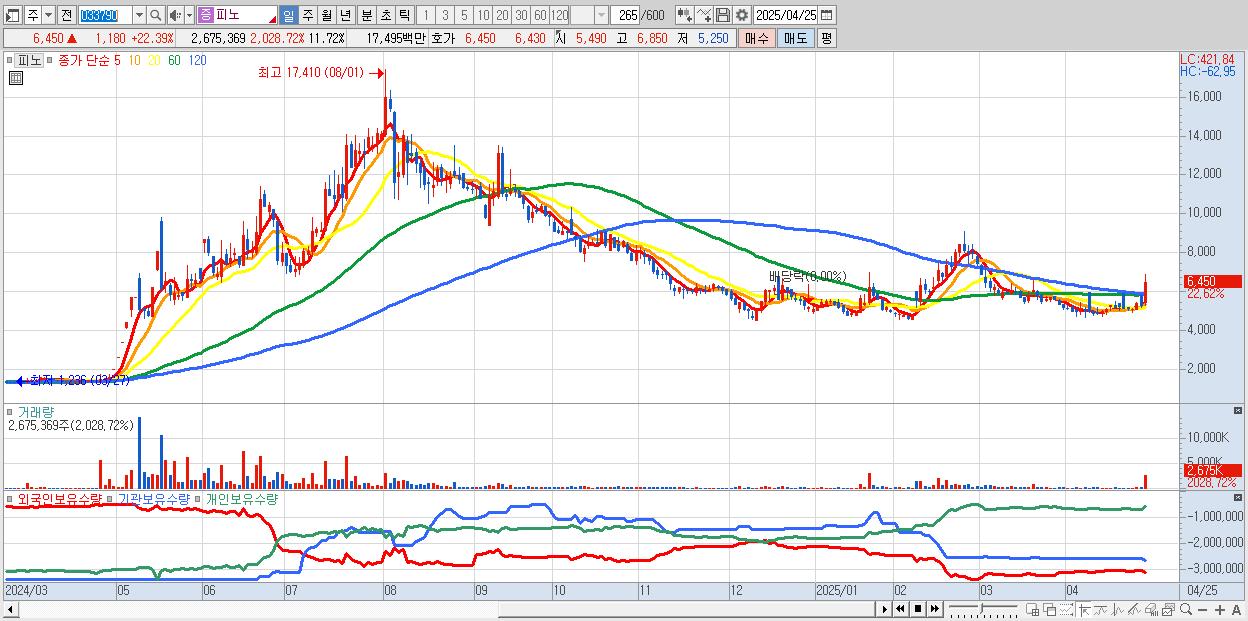Viewport: 1248px width, 621px height.
Task: Select interval 120 button
Action: pos(560,15)
